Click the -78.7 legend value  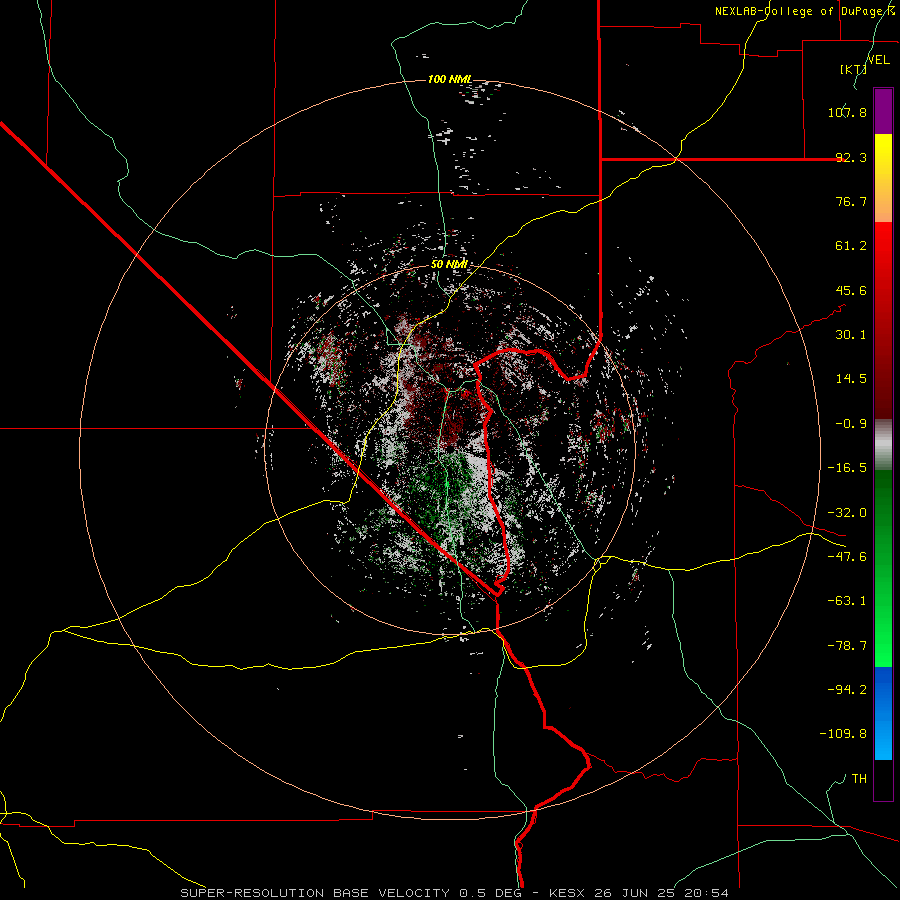(x=847, y=646)
